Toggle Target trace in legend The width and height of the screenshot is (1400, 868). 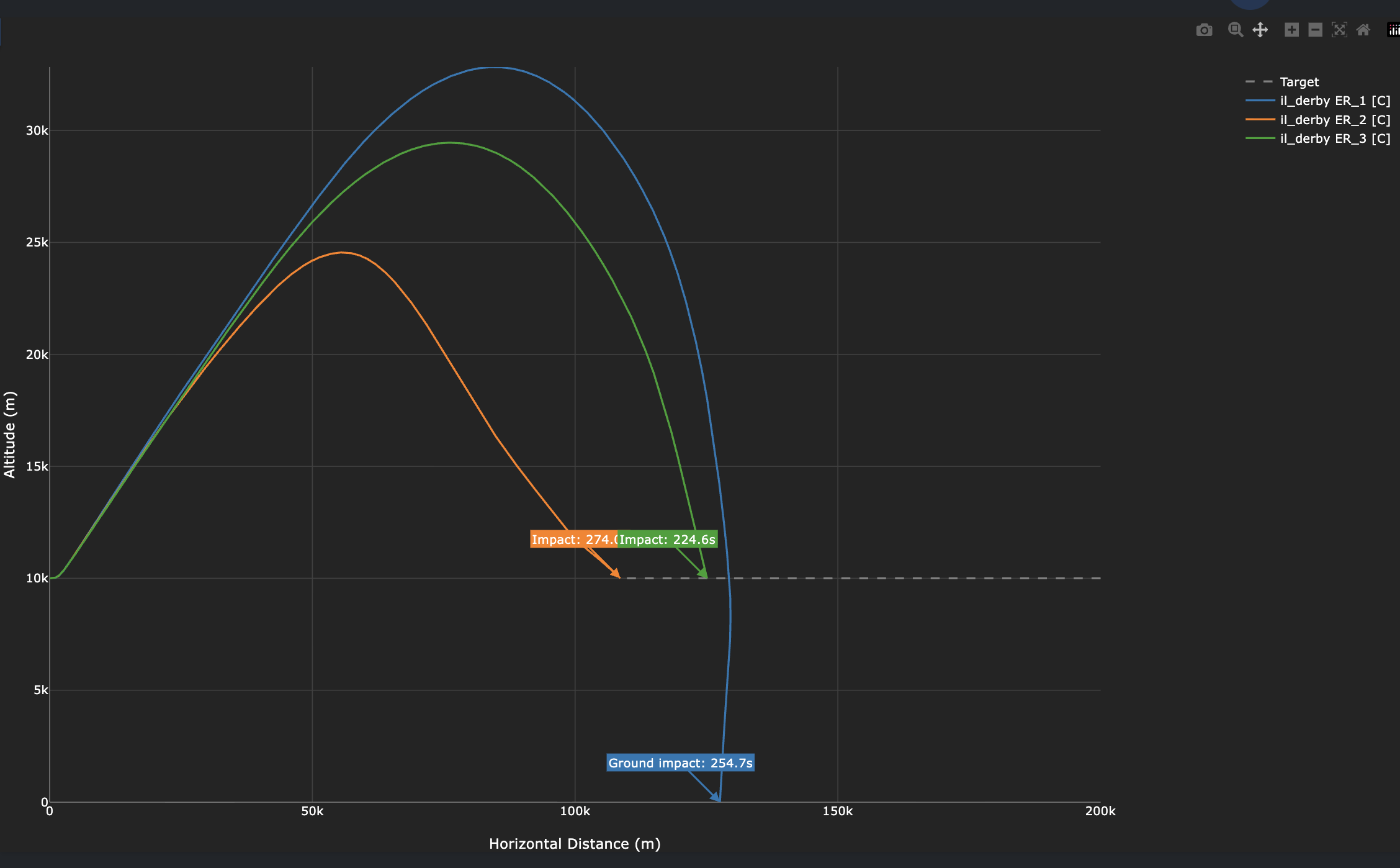coord(1299,82)
